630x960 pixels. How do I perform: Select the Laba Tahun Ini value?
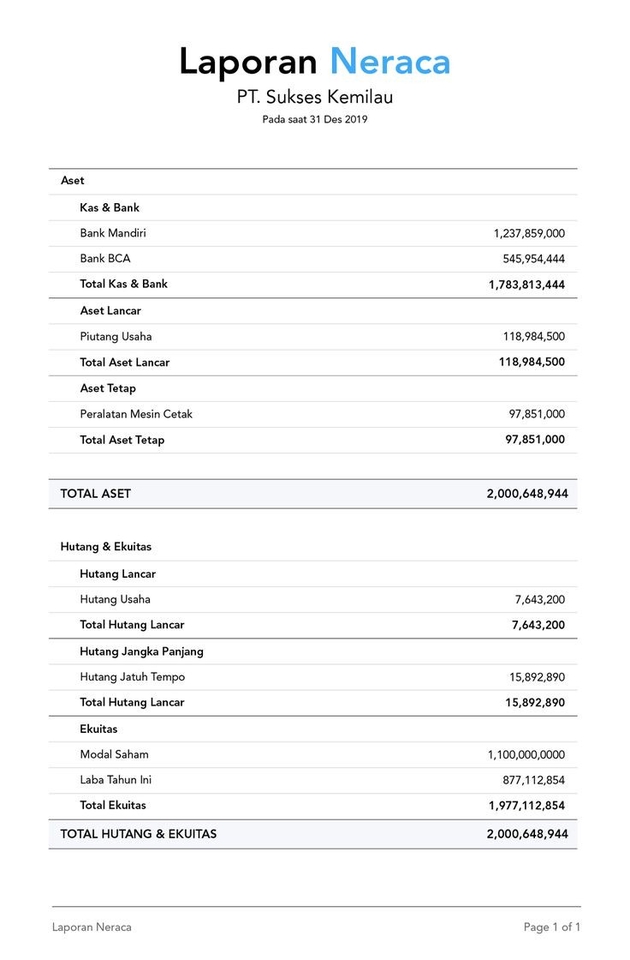tap(533, 780)
